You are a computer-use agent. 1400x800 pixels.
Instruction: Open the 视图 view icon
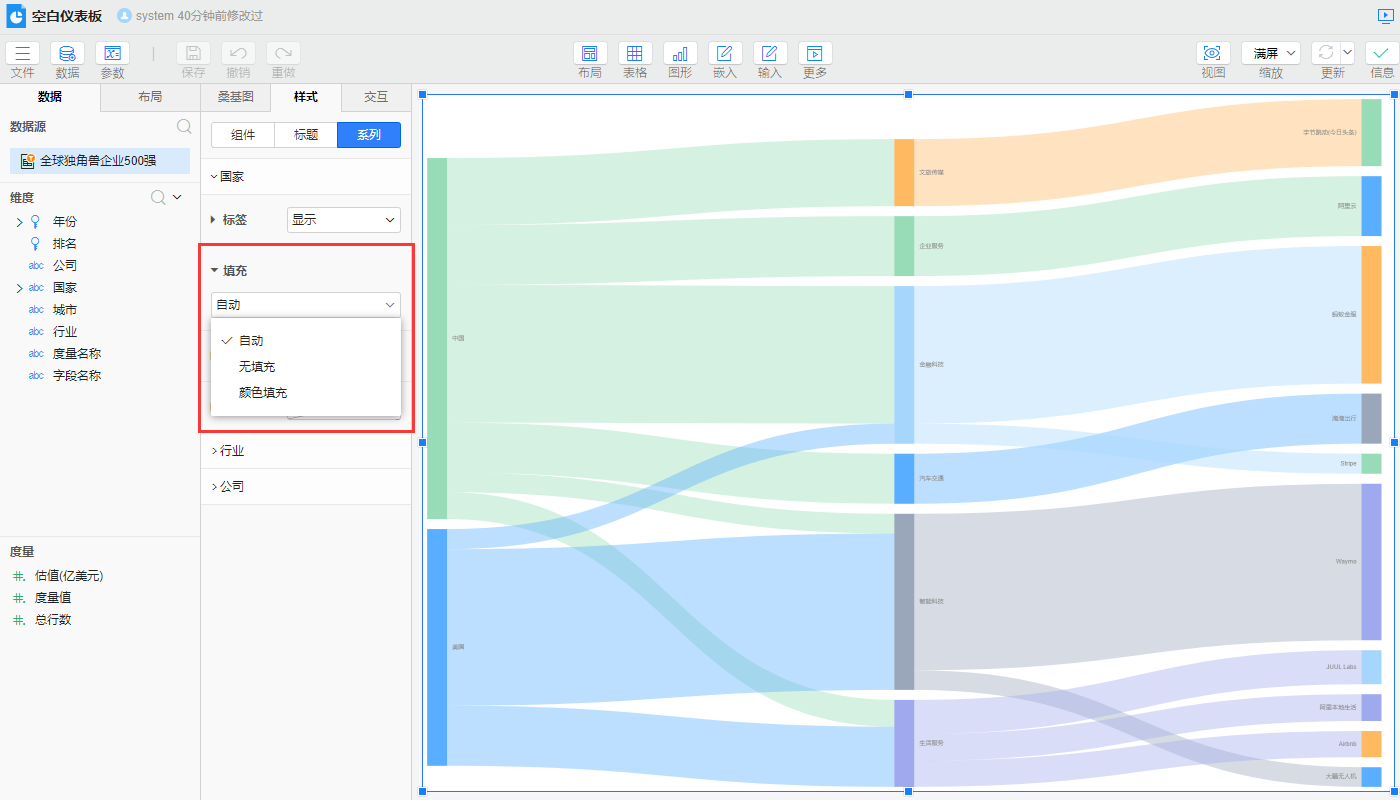click(1213, 54)
